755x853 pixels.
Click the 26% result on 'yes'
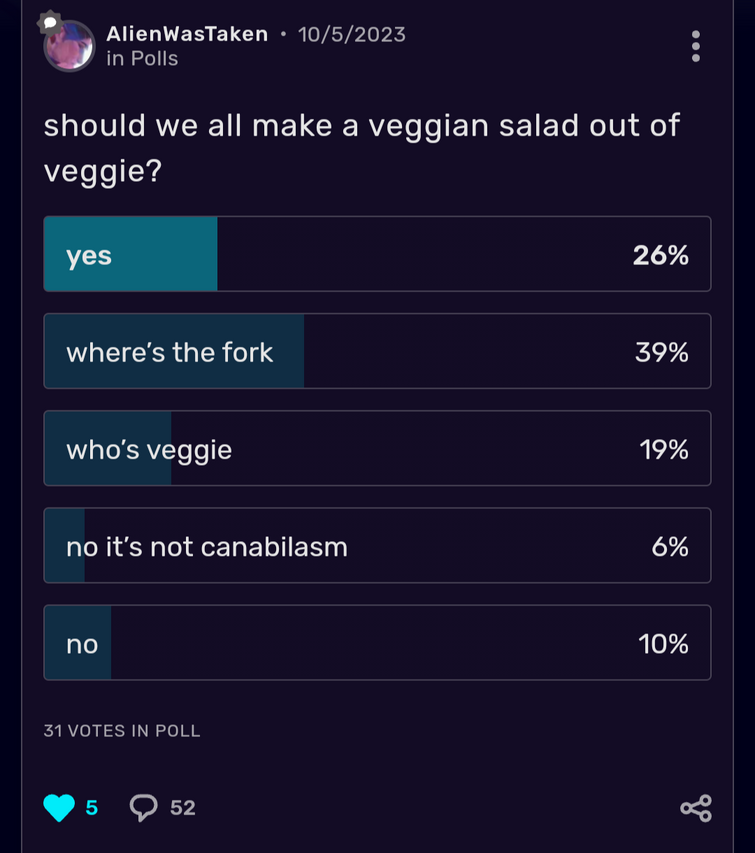pos(660,255)
